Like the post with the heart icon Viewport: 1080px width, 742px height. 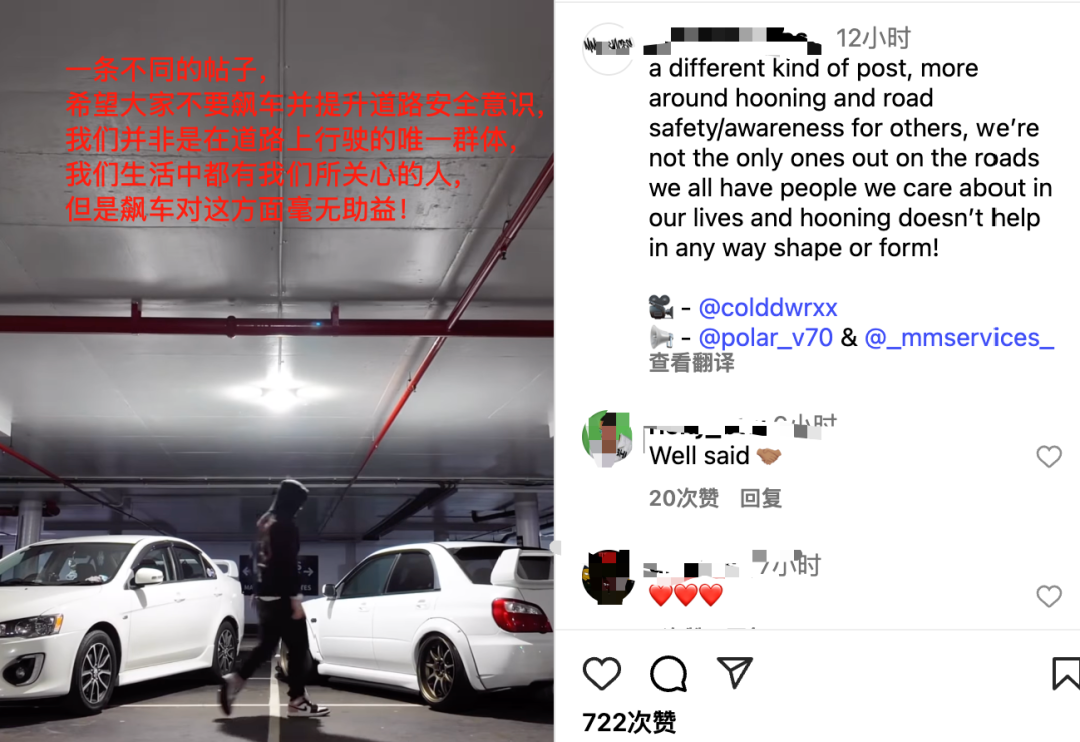[x=601, y=673]
